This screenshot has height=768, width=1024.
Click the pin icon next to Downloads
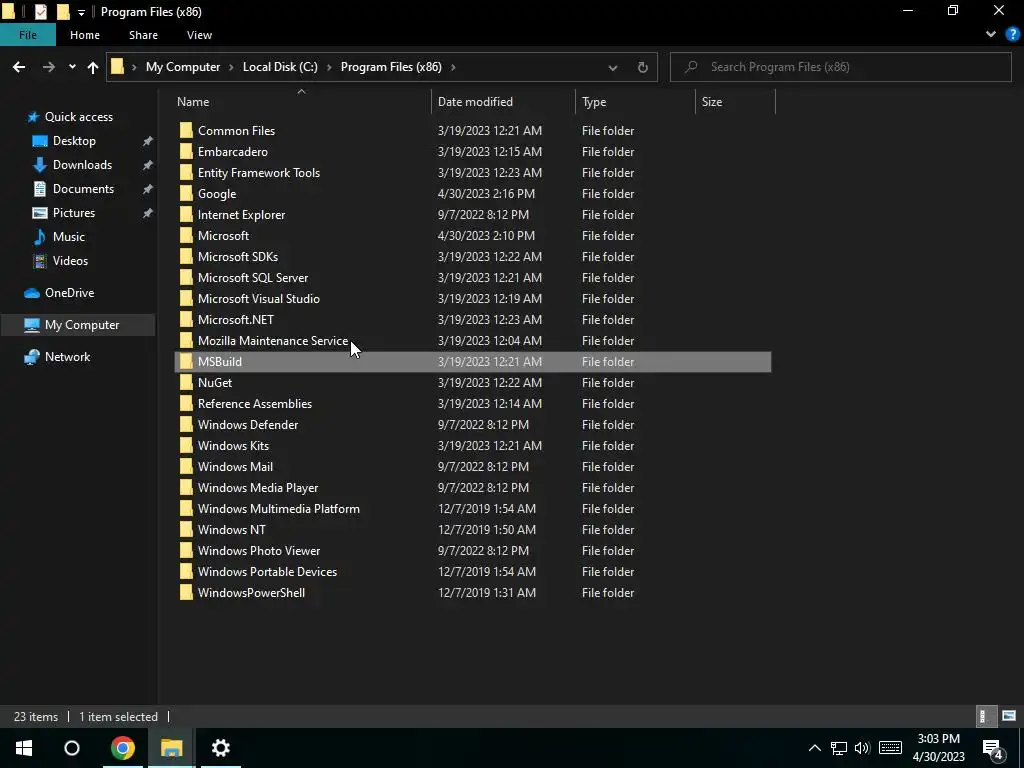click(148, 165)
